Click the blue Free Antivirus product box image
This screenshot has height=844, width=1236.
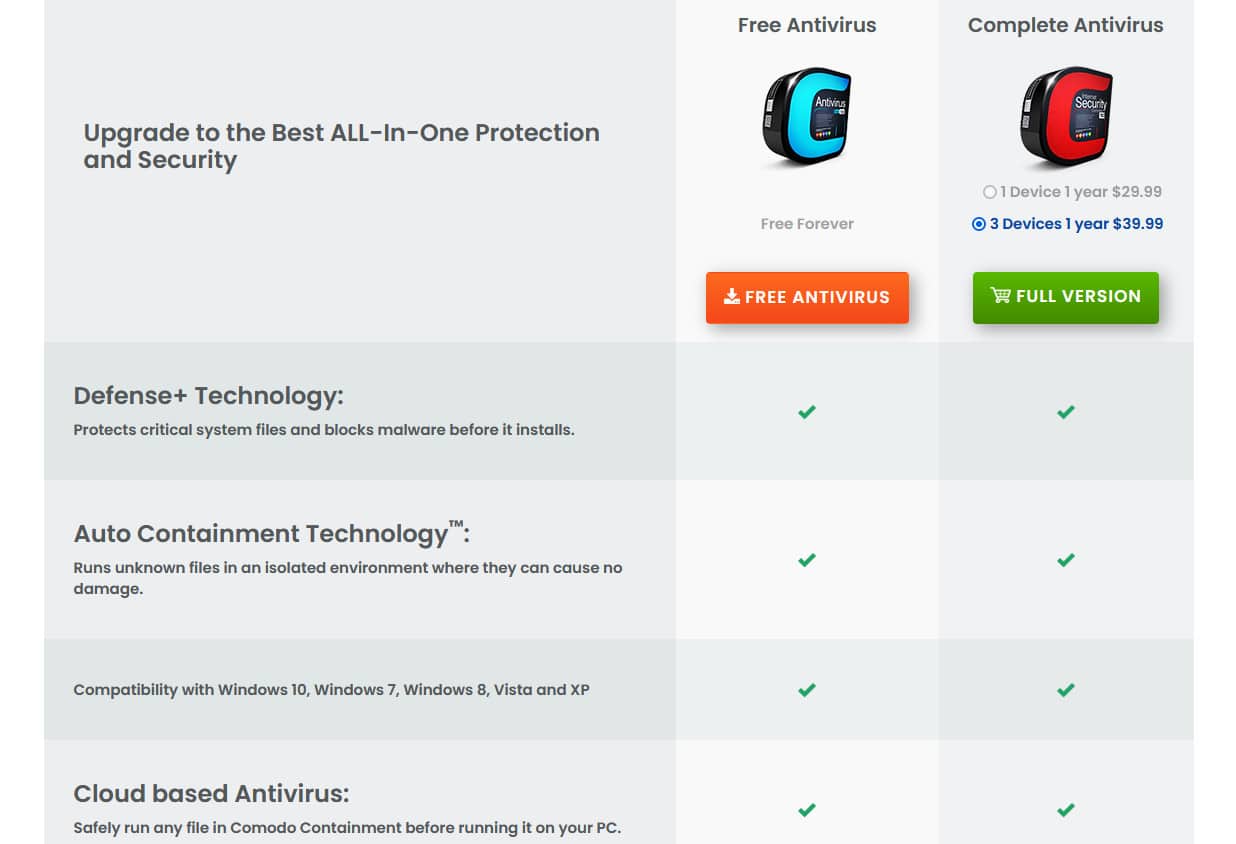807,117
